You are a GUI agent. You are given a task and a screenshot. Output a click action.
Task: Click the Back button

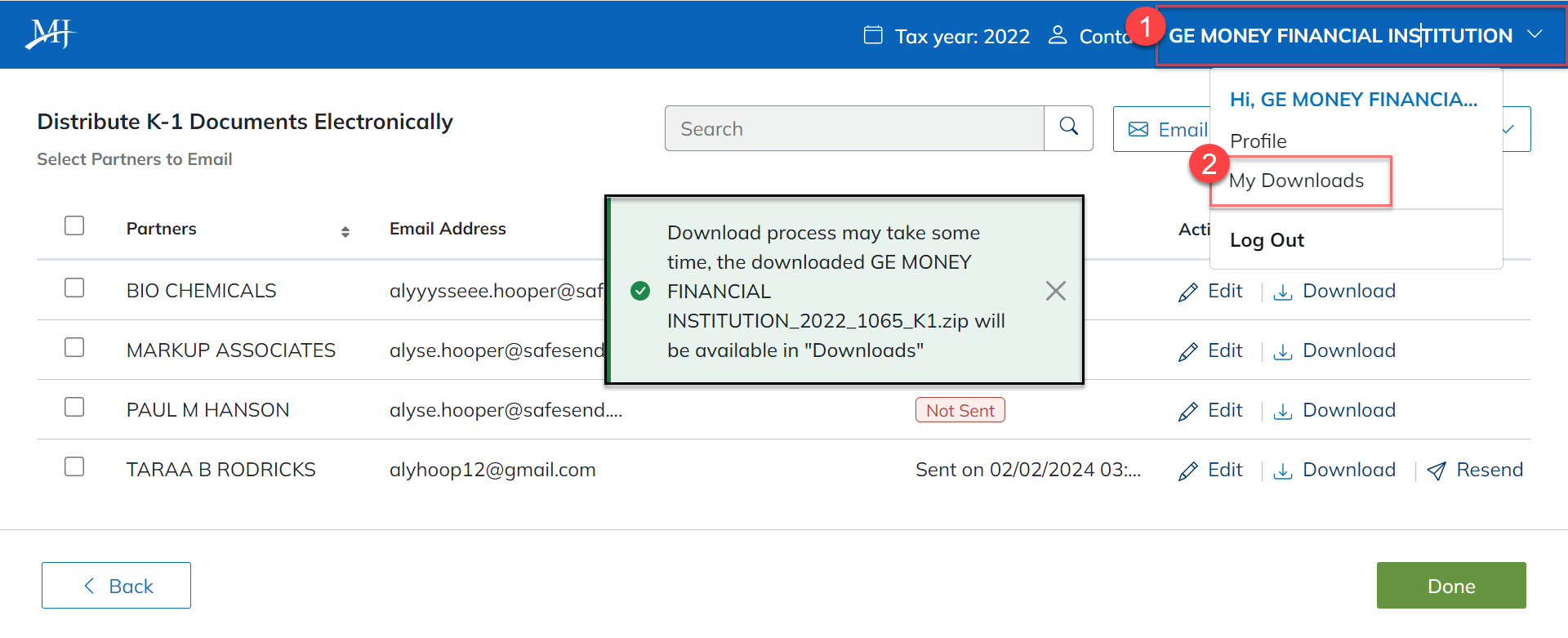click(116, 585)
